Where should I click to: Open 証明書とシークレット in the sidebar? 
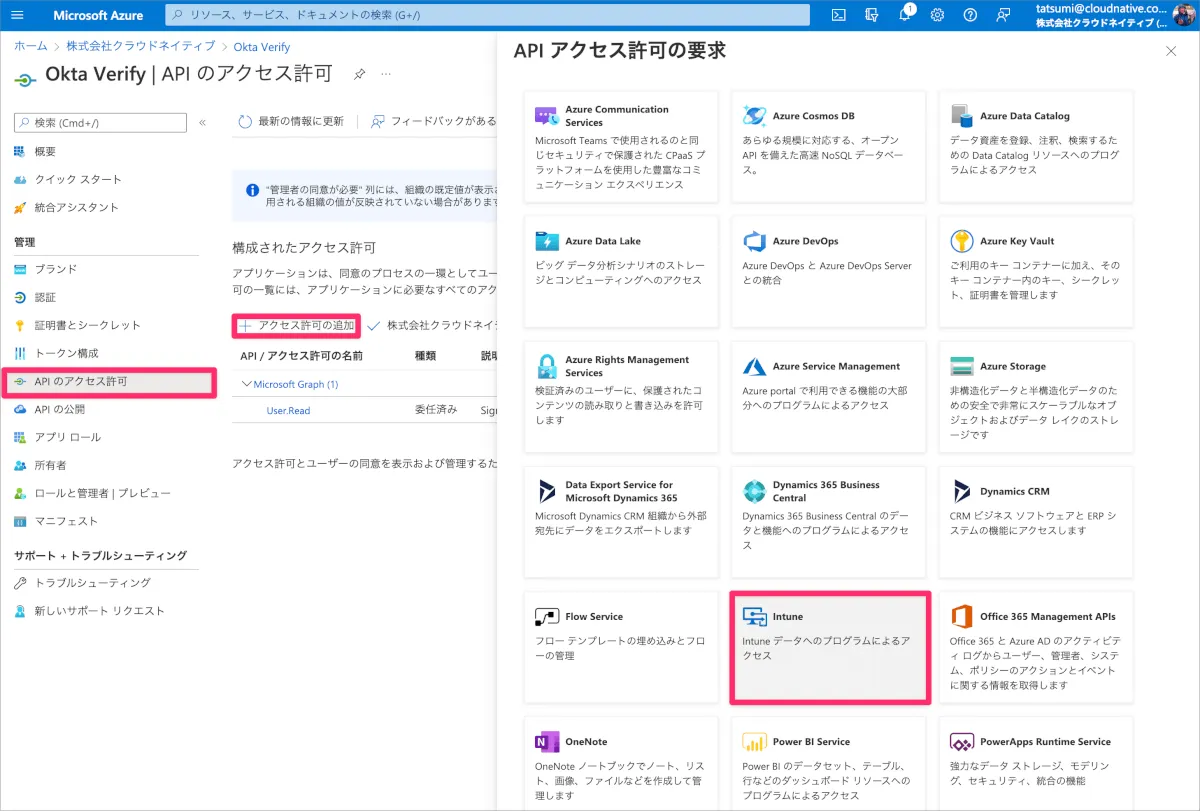pyautogui.click(x=88, y=325)
